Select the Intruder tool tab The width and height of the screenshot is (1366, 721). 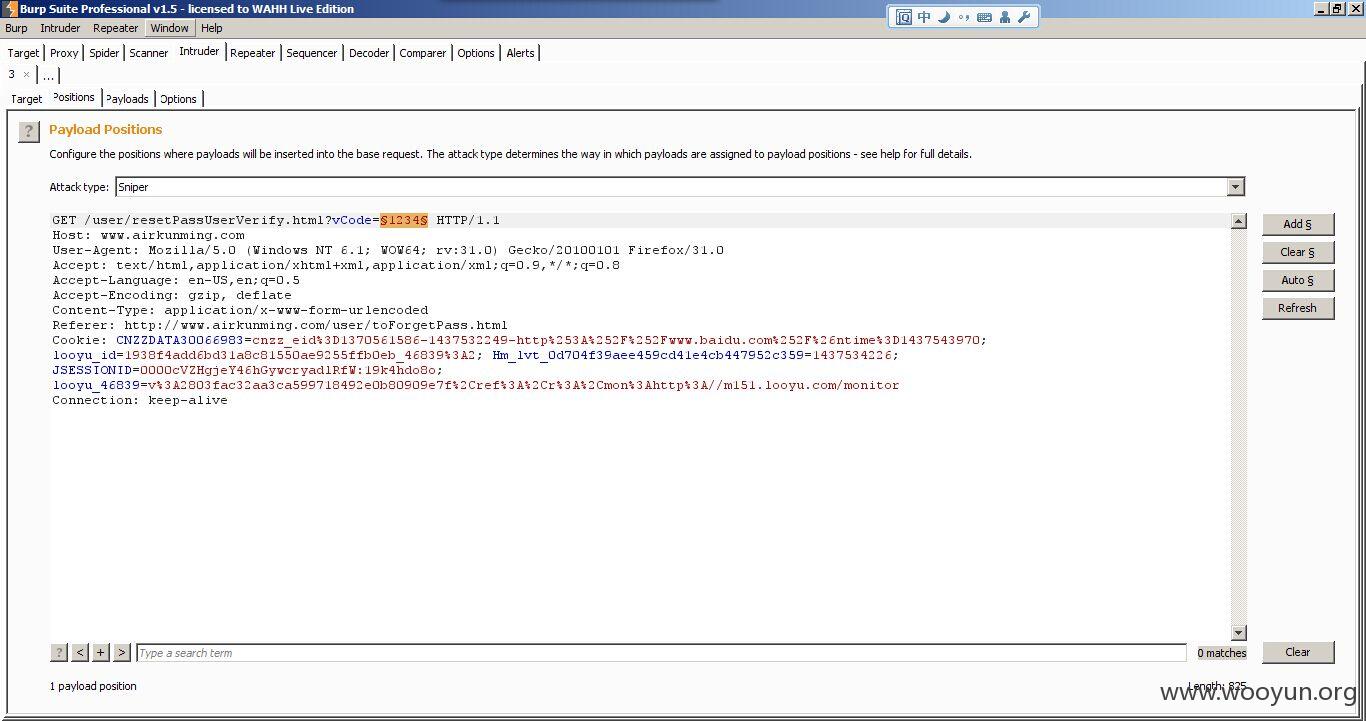tap(199, 51)
